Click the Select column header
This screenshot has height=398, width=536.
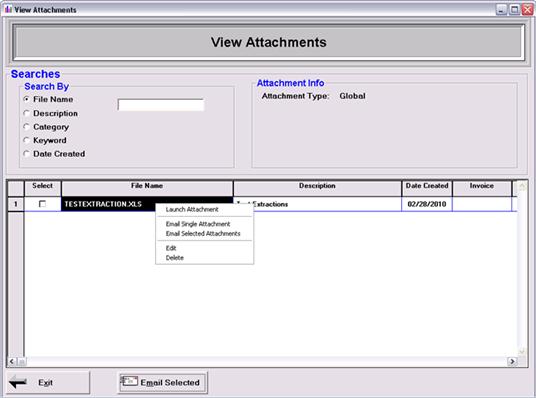point(42,188)
